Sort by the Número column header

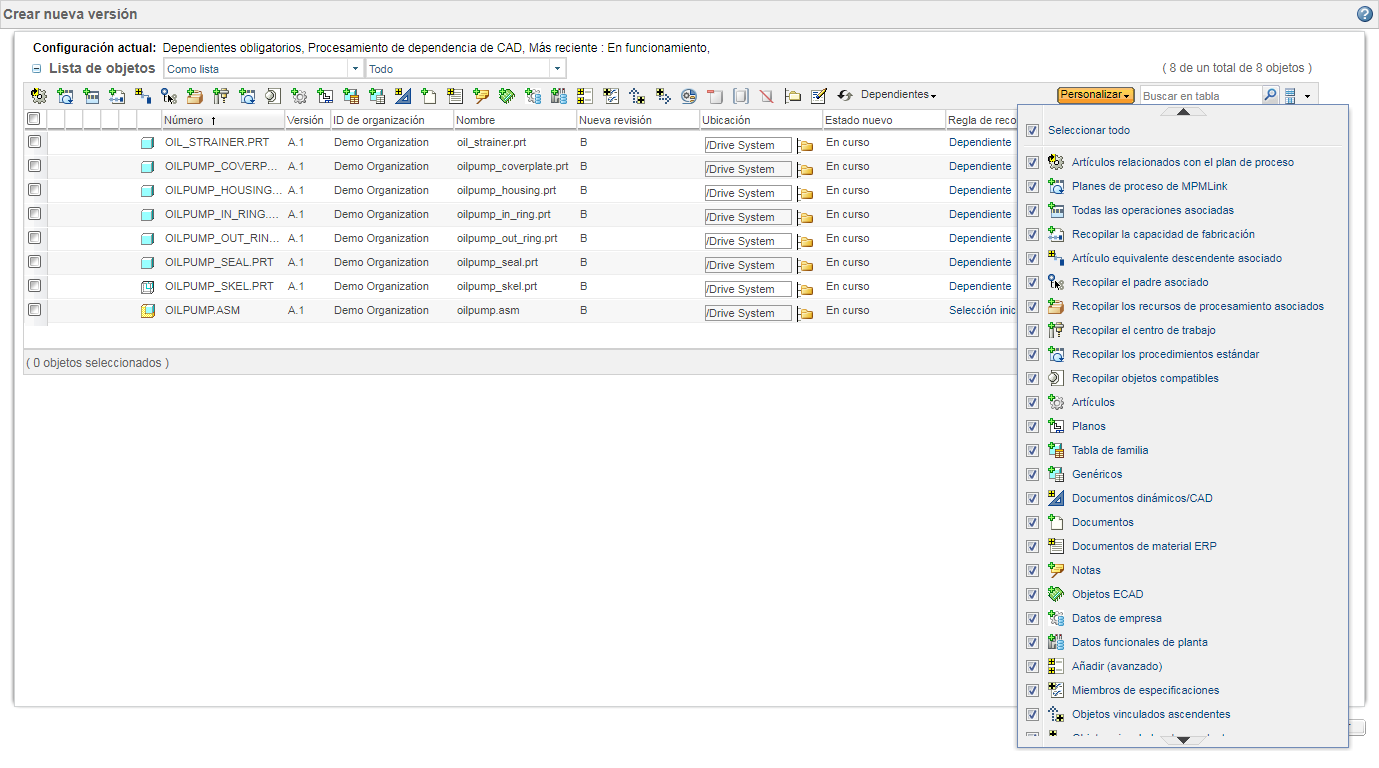click(x=222, y=120)
